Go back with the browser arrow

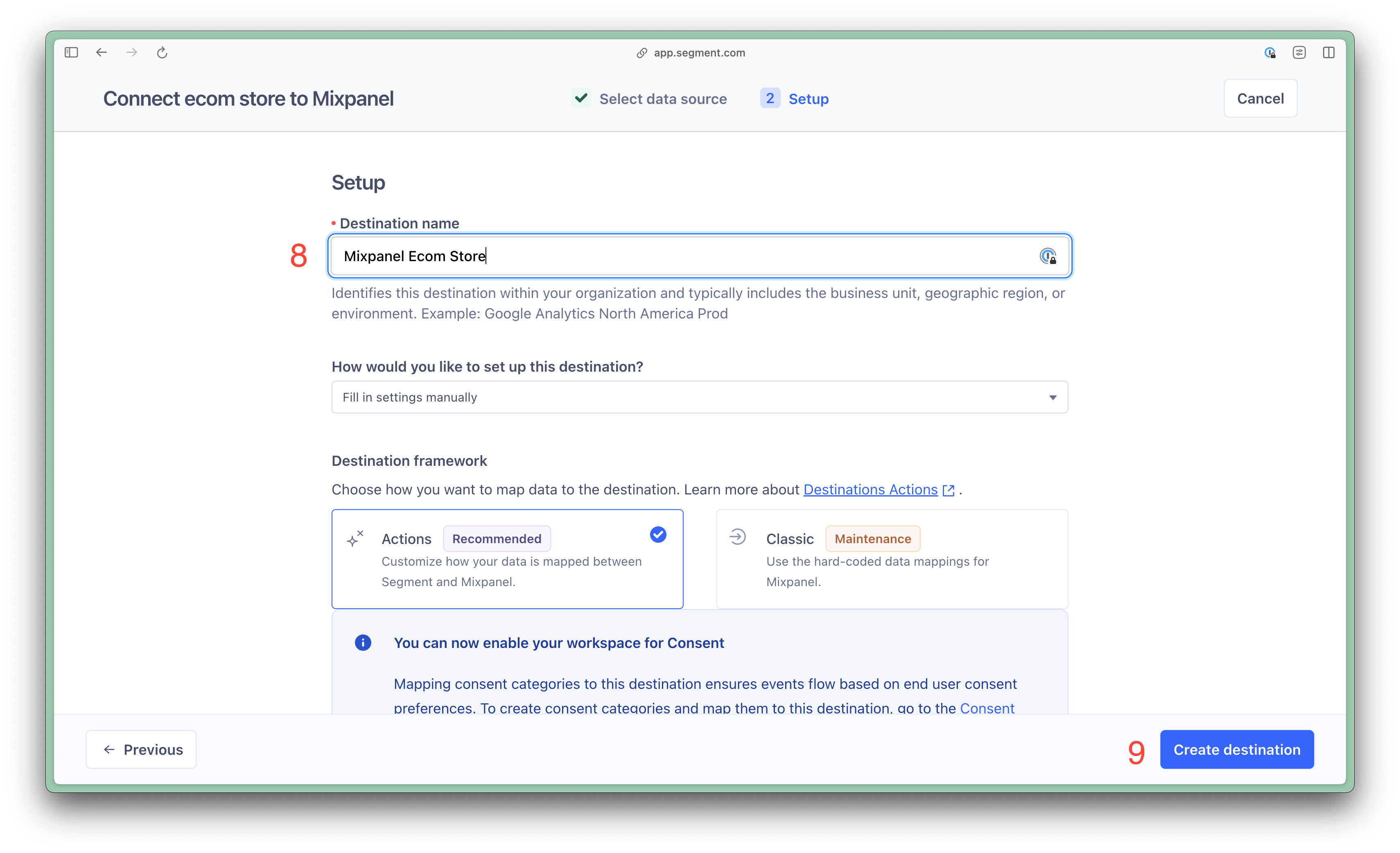101,53
